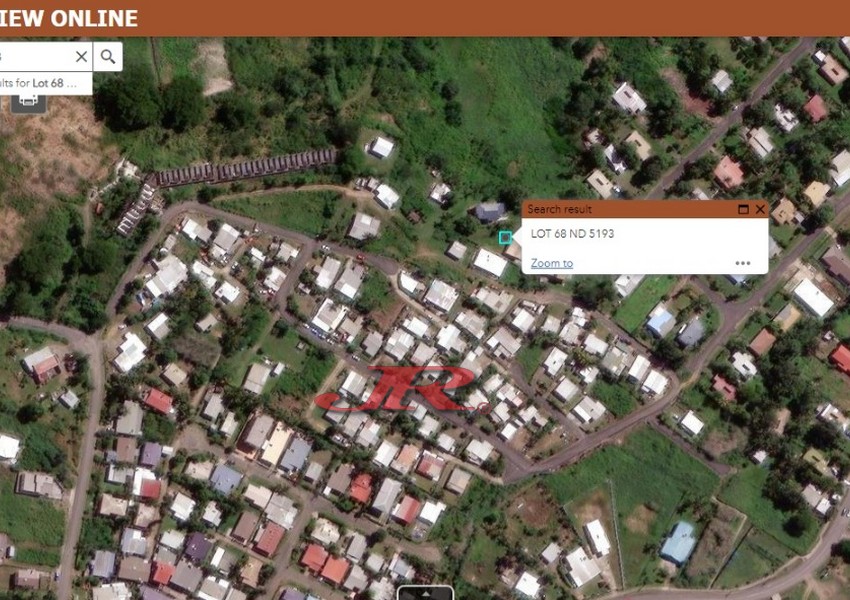This screenshot has height=600, width=850.
Task: Click the brown header banner bar
Action: point(425,18)
